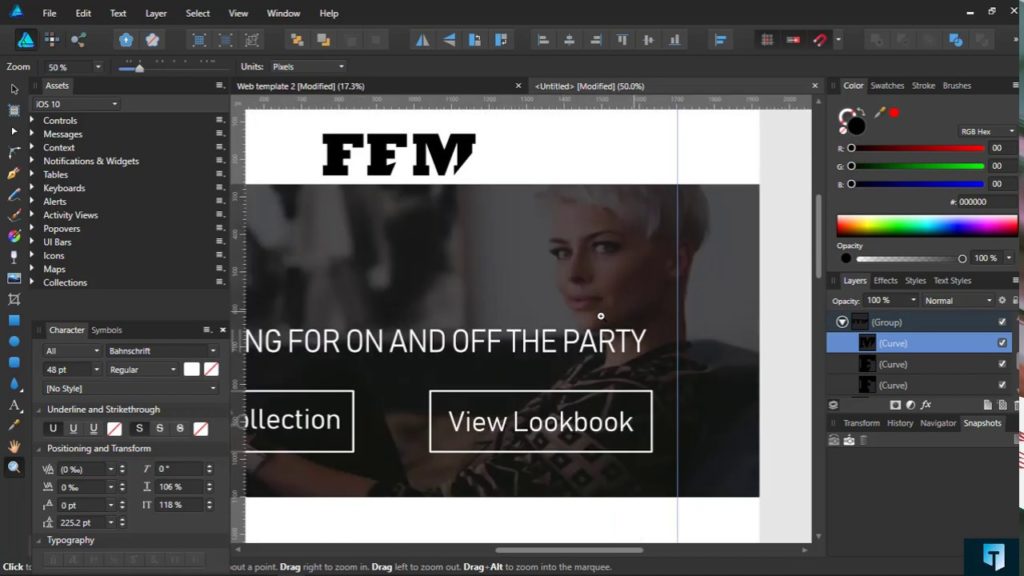Select the Crop tool
1024x576 pixels.
pyautogui.click(x=14, y=299)
